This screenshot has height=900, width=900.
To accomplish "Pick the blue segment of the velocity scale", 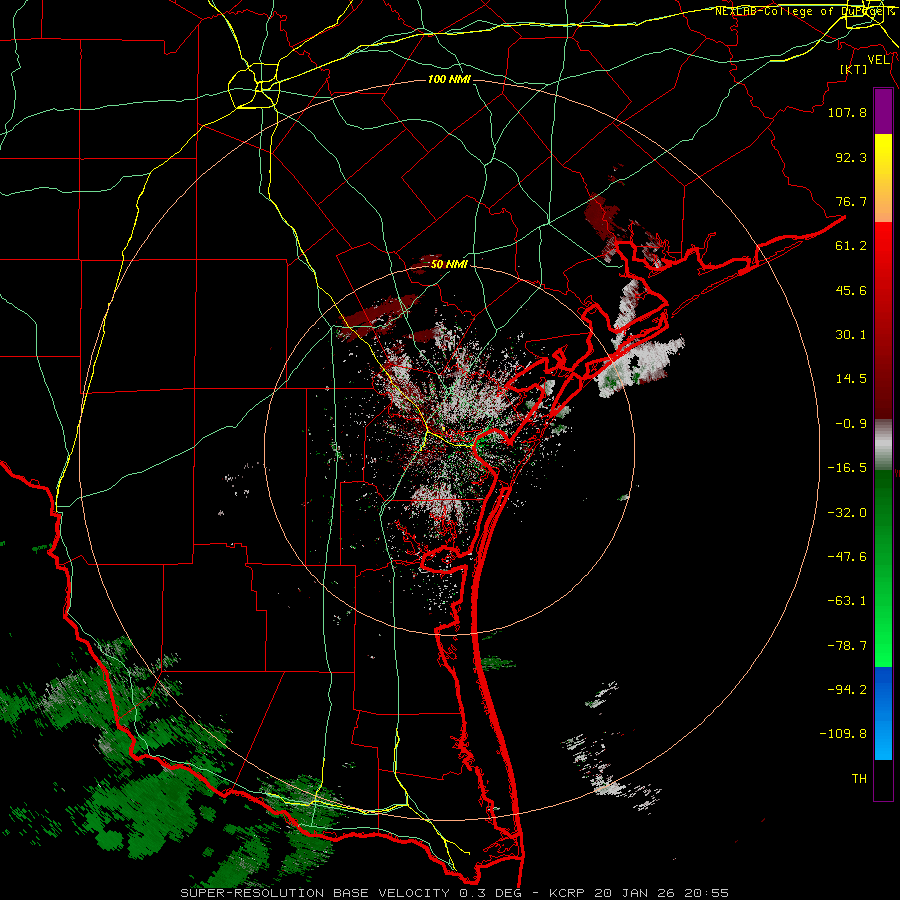I will click(883, 713).
